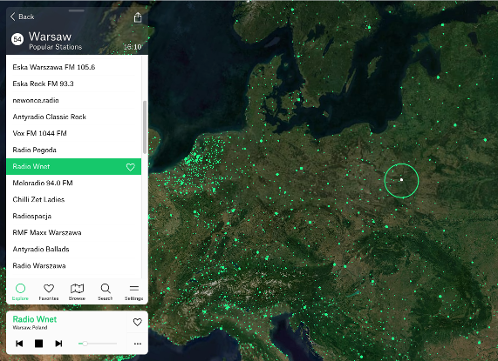Play Eska Warszawa FM 105.6
The height and width of the screenshot is (361, 498).
point(74,67)
